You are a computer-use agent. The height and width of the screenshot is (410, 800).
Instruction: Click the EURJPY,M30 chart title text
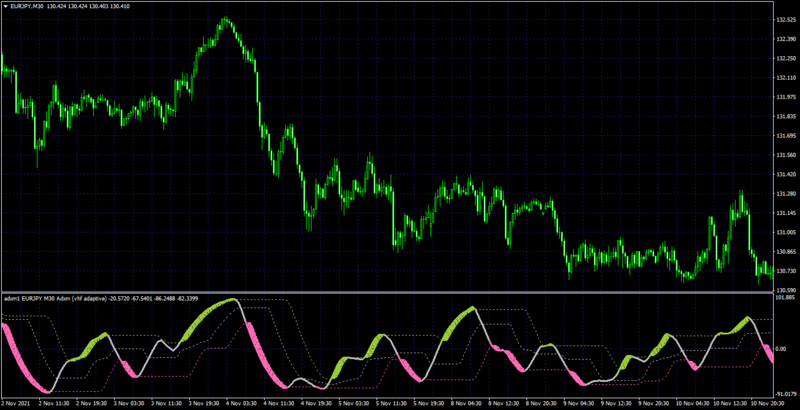[27, 7]
